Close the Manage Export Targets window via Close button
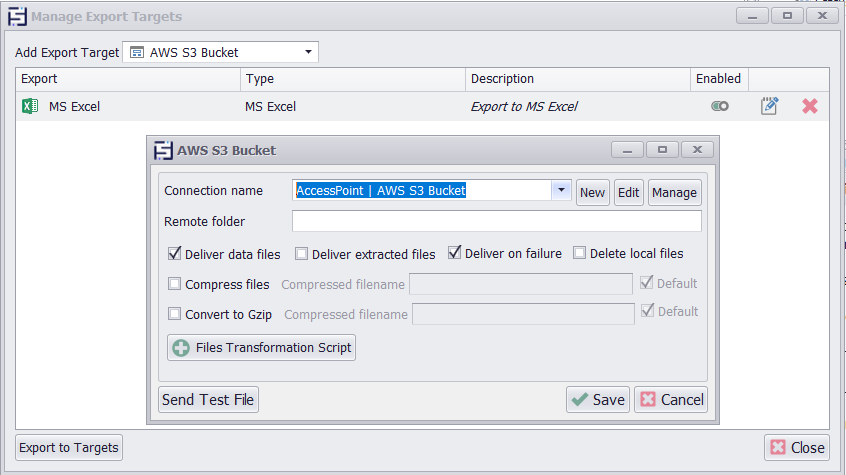This screenshot has width=846, height=475. click(797, 447)
